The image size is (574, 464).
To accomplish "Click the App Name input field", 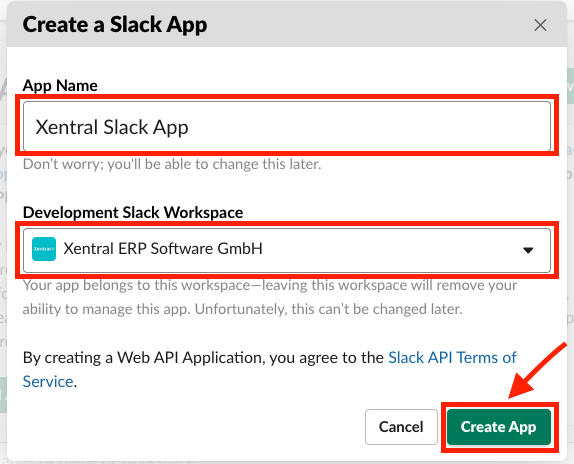I will click(x=287, y=126).
